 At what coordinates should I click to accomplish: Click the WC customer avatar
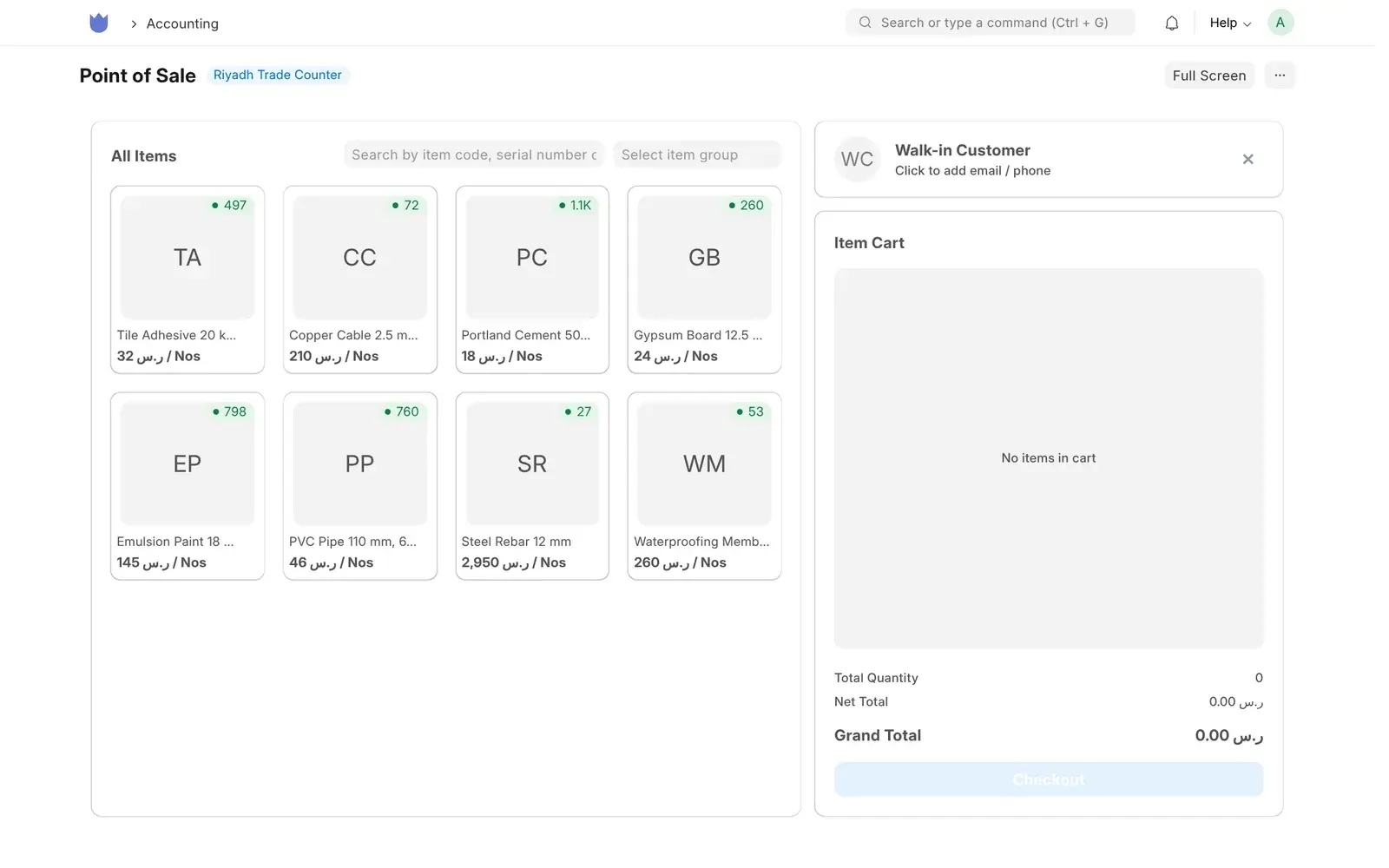pos(857,159)
